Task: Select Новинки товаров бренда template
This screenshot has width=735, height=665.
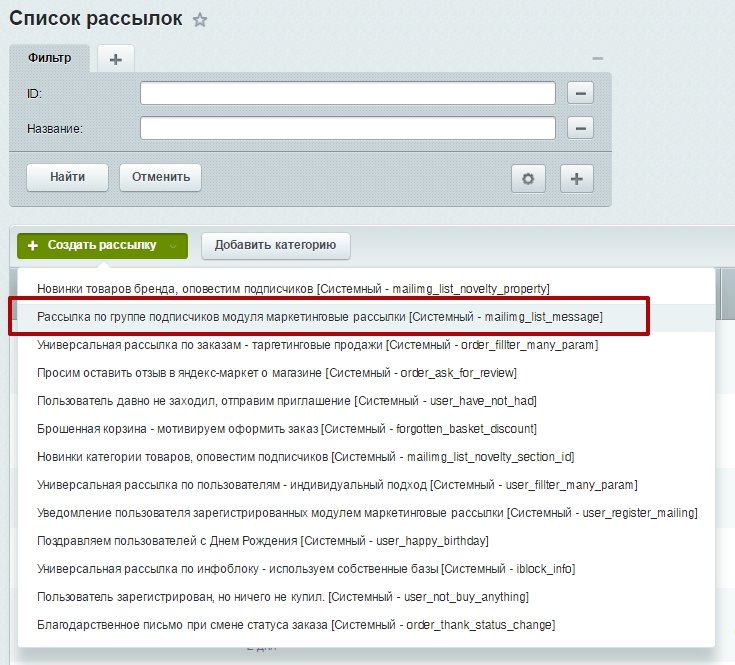Action: click(293, 288)
